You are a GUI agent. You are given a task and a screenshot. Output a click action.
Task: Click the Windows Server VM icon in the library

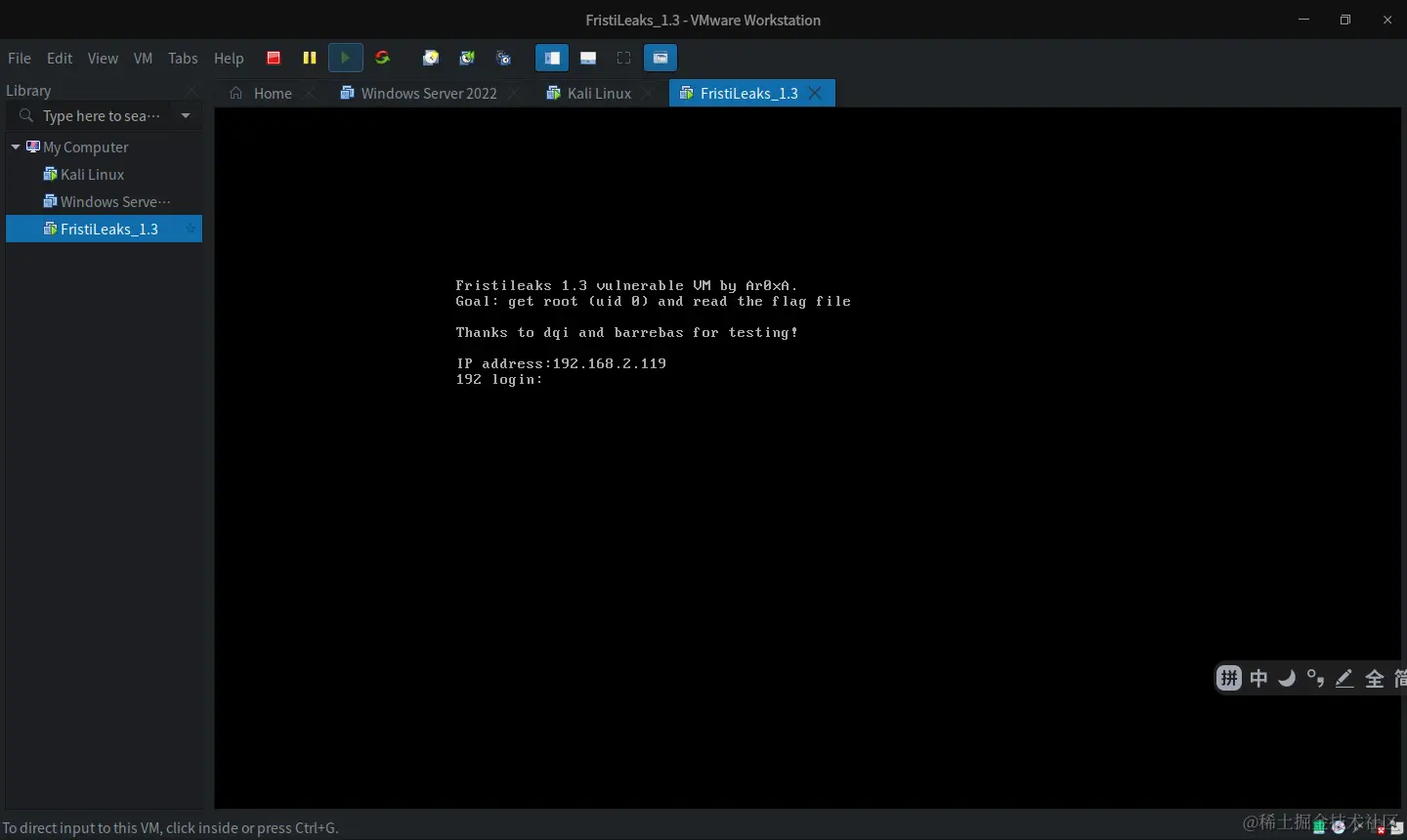(x=51, y=201)
